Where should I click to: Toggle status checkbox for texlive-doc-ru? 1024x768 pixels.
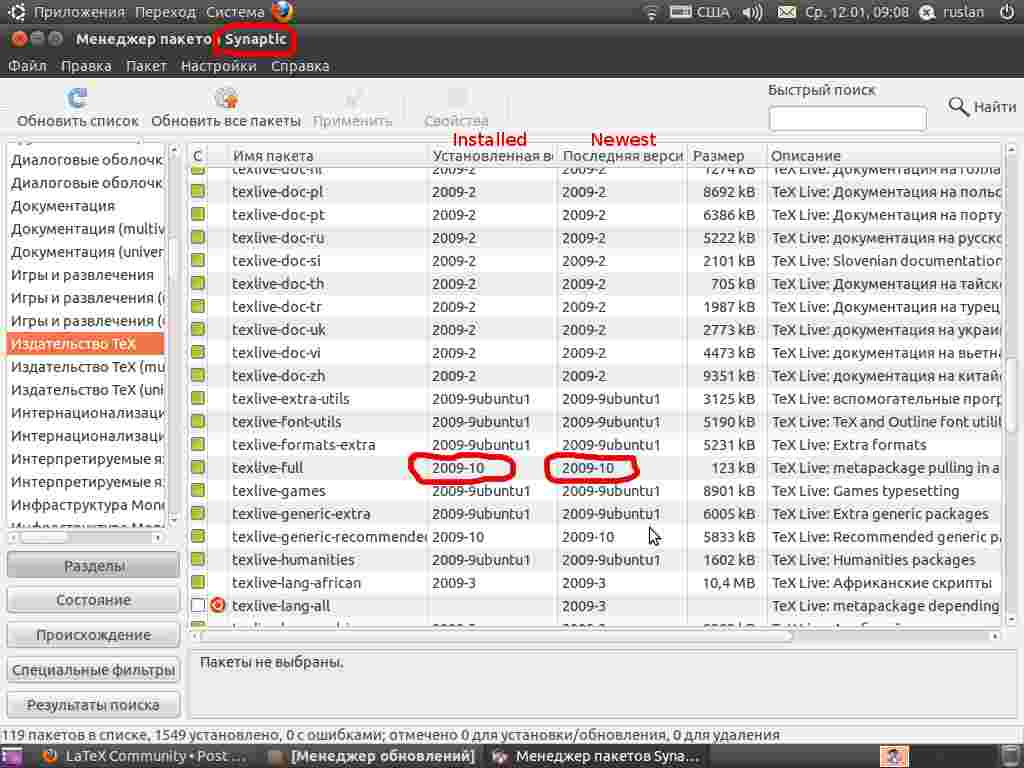[198, 237]
